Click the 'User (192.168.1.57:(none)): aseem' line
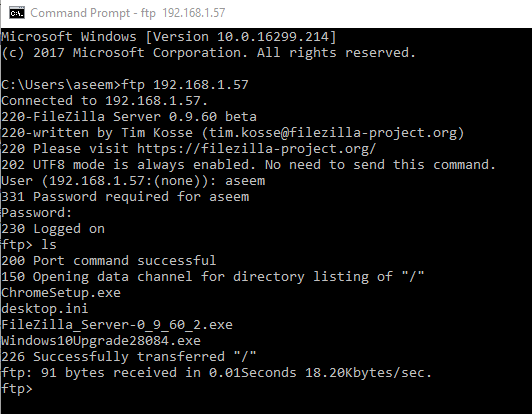This screenshot has width=532, height=414. tap(133, 181)
